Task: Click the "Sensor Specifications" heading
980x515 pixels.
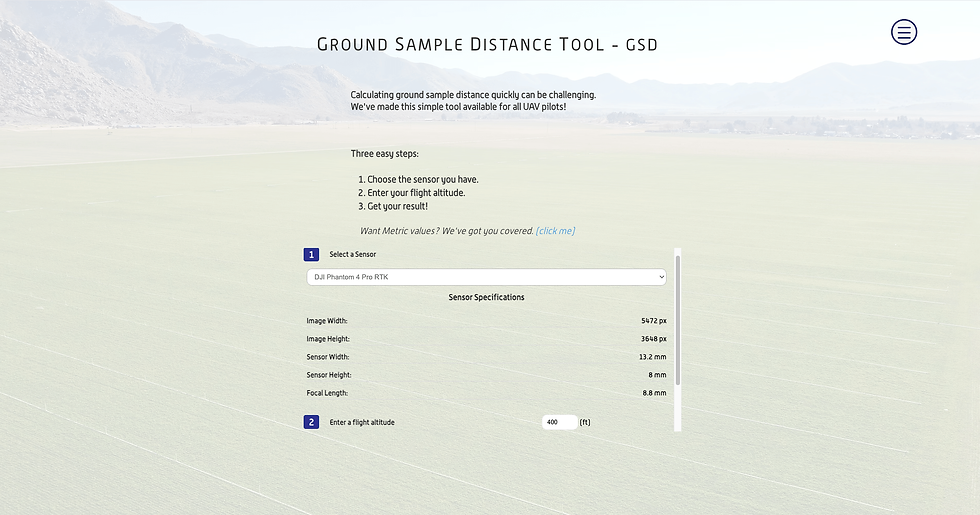Action: coord(486,297)
